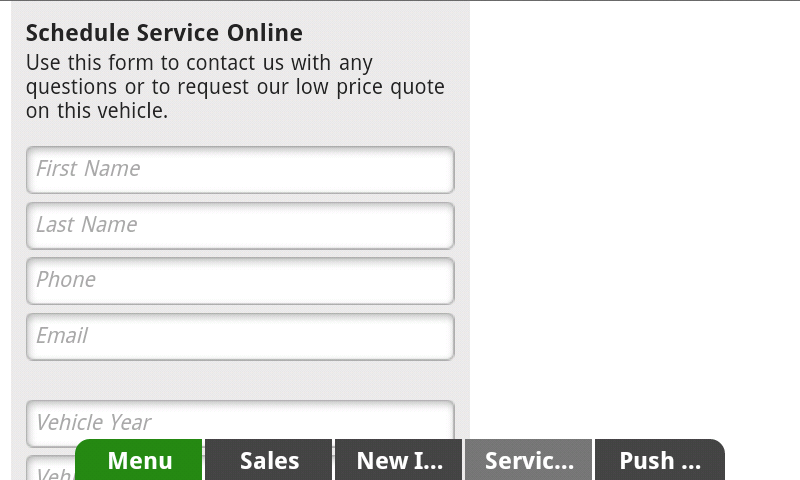Image resolution: width=800 pixels, height=480 pixels.
Task: Focus the Vehicle Year text field
Action: [240, 419]
